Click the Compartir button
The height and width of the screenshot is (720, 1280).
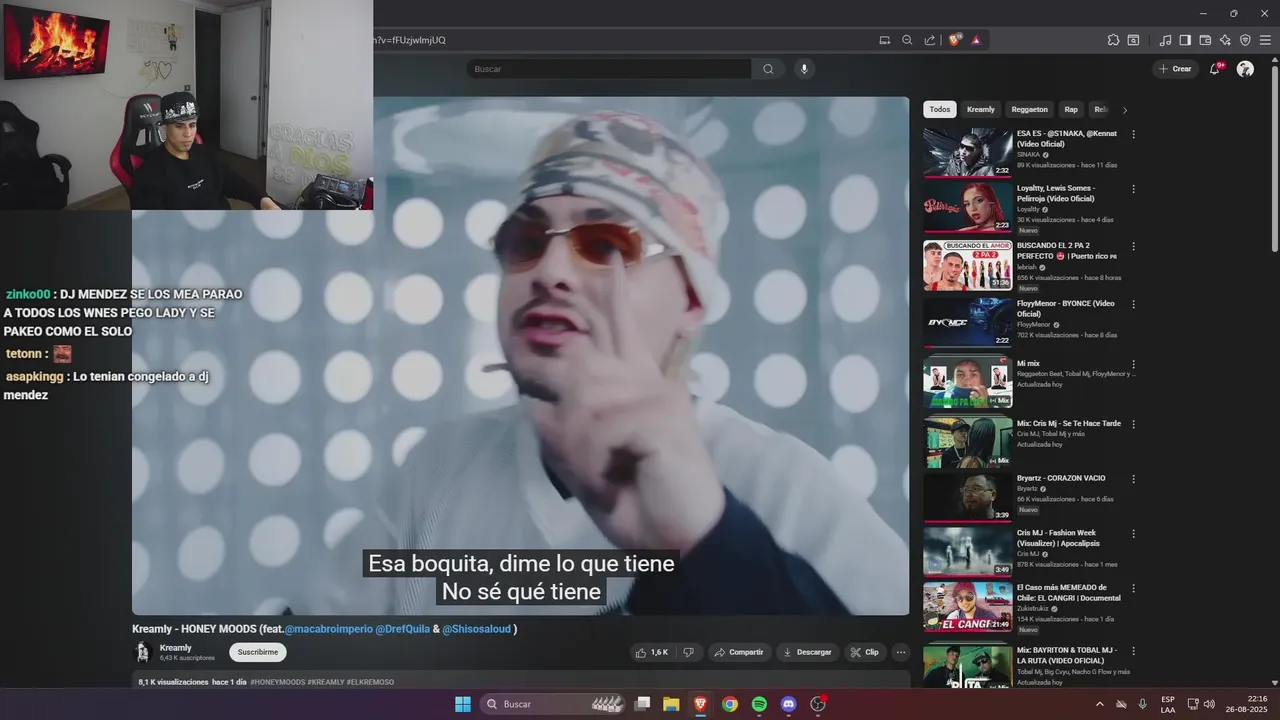tap(739, 652)
